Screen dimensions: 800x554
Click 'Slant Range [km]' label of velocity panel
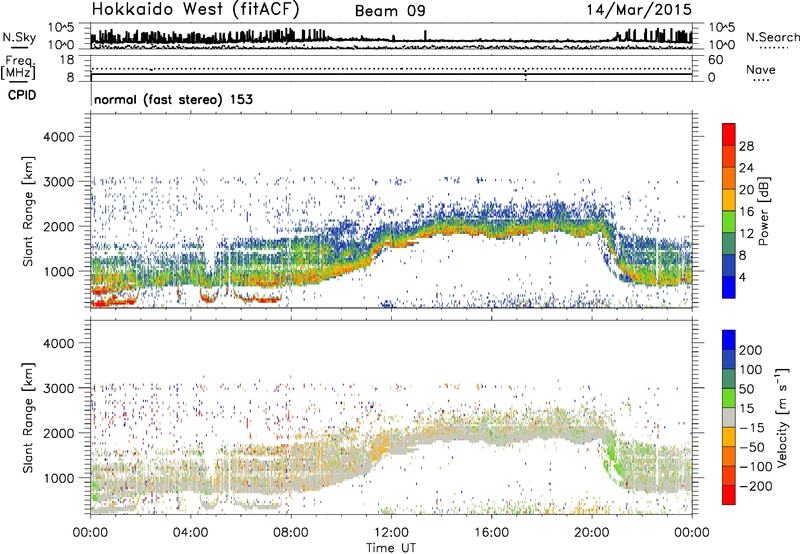click(x=28, y=418)
